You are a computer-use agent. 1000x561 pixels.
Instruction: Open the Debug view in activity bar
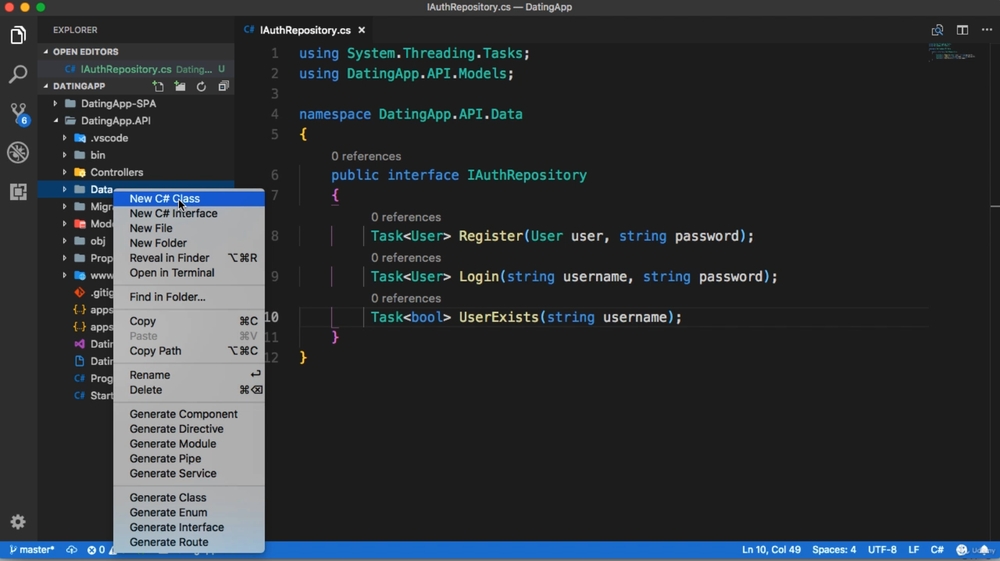(x=18, y=152)
